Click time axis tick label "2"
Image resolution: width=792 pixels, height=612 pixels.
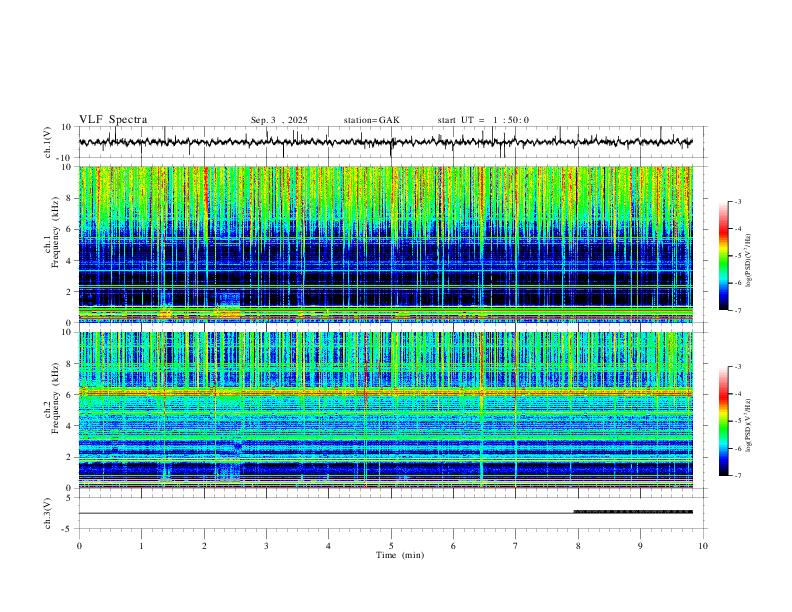point(204,546)
